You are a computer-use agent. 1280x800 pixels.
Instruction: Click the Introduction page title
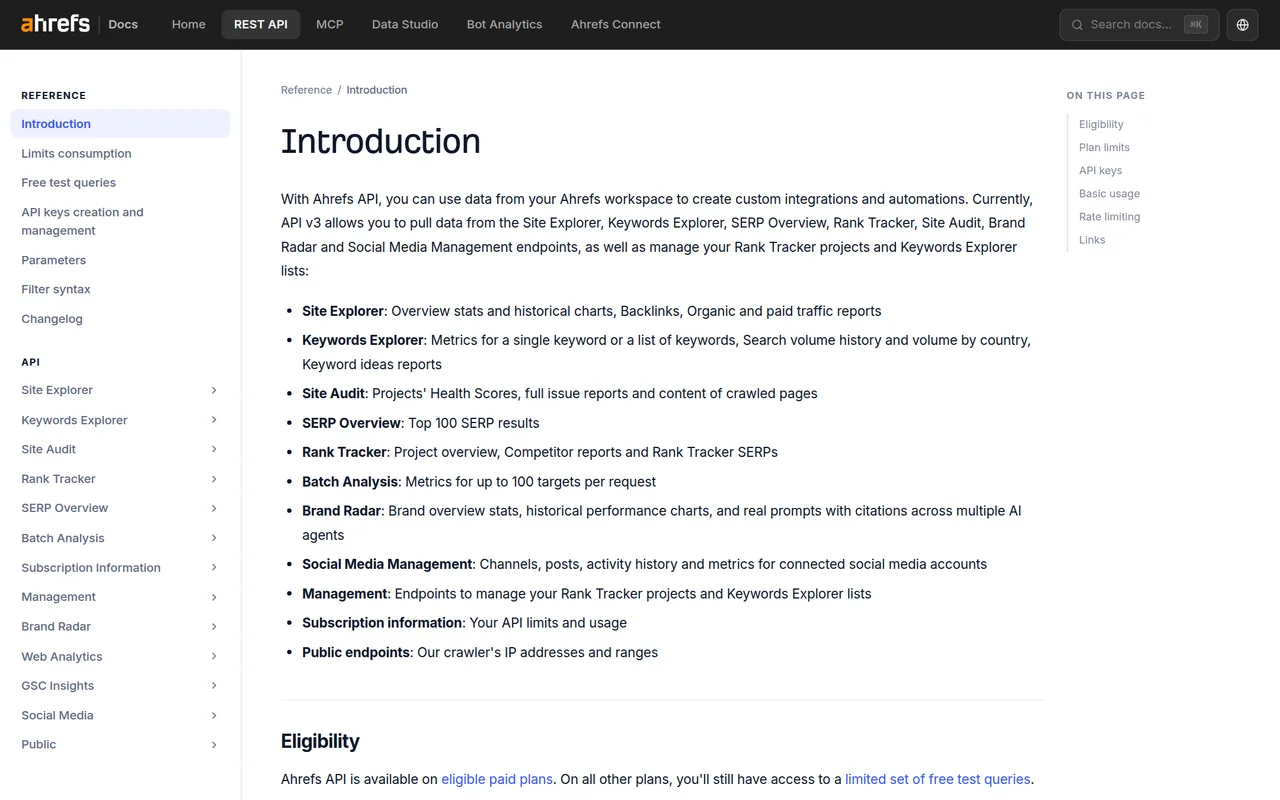pos(380,141)
